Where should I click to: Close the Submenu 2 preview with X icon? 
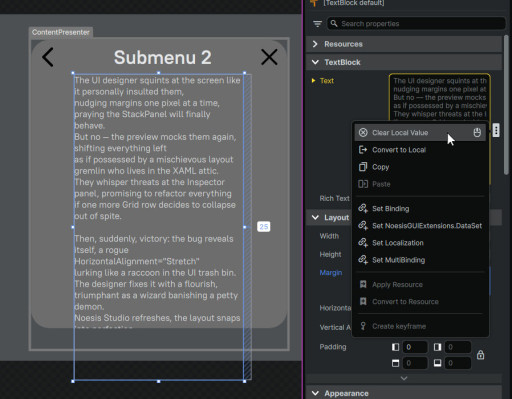269,57
